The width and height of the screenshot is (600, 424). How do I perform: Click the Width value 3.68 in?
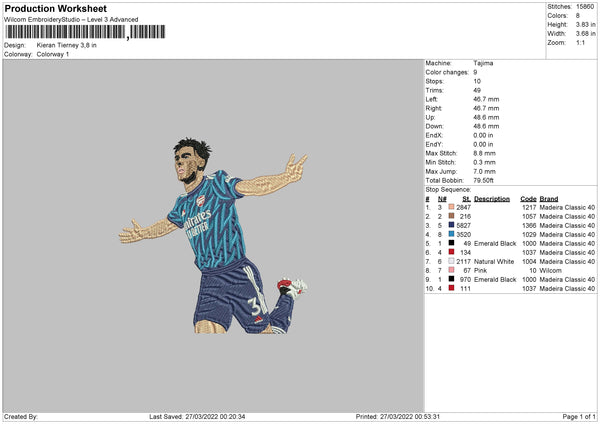tap(585, 34)
